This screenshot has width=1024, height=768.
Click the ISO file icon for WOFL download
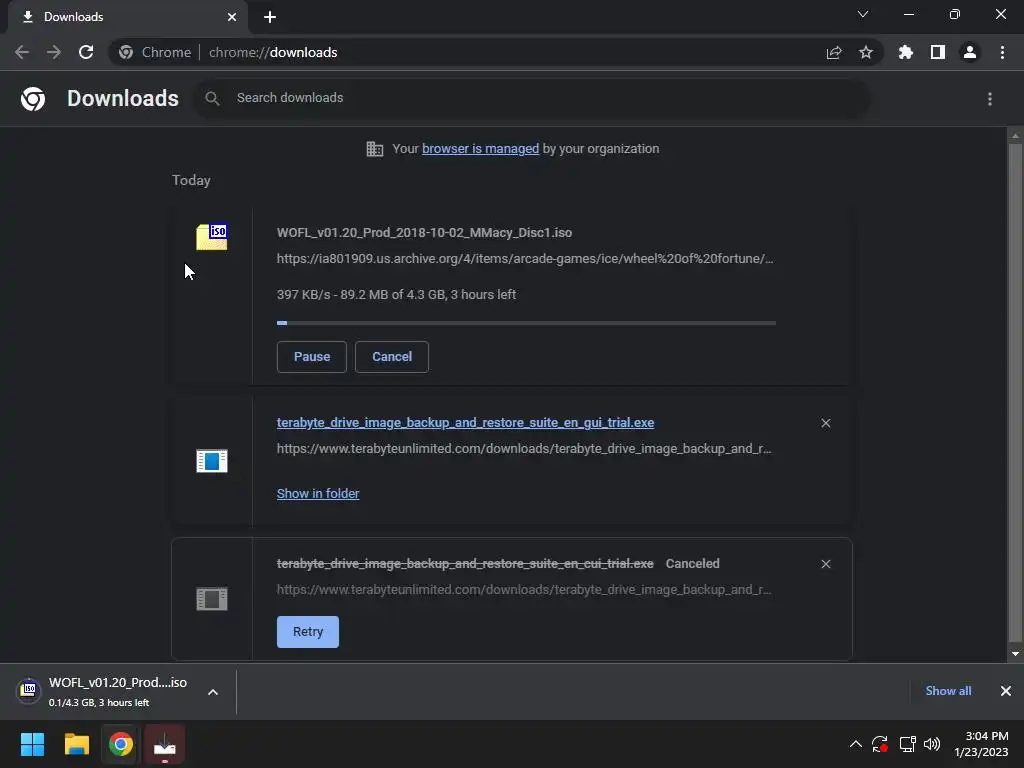tap(212, 236)
